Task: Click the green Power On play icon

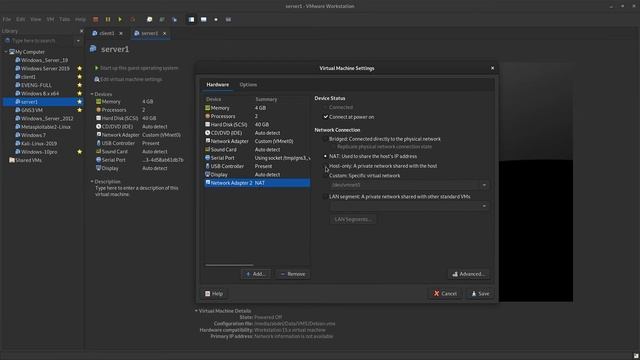Action: (x=120, y=19)
